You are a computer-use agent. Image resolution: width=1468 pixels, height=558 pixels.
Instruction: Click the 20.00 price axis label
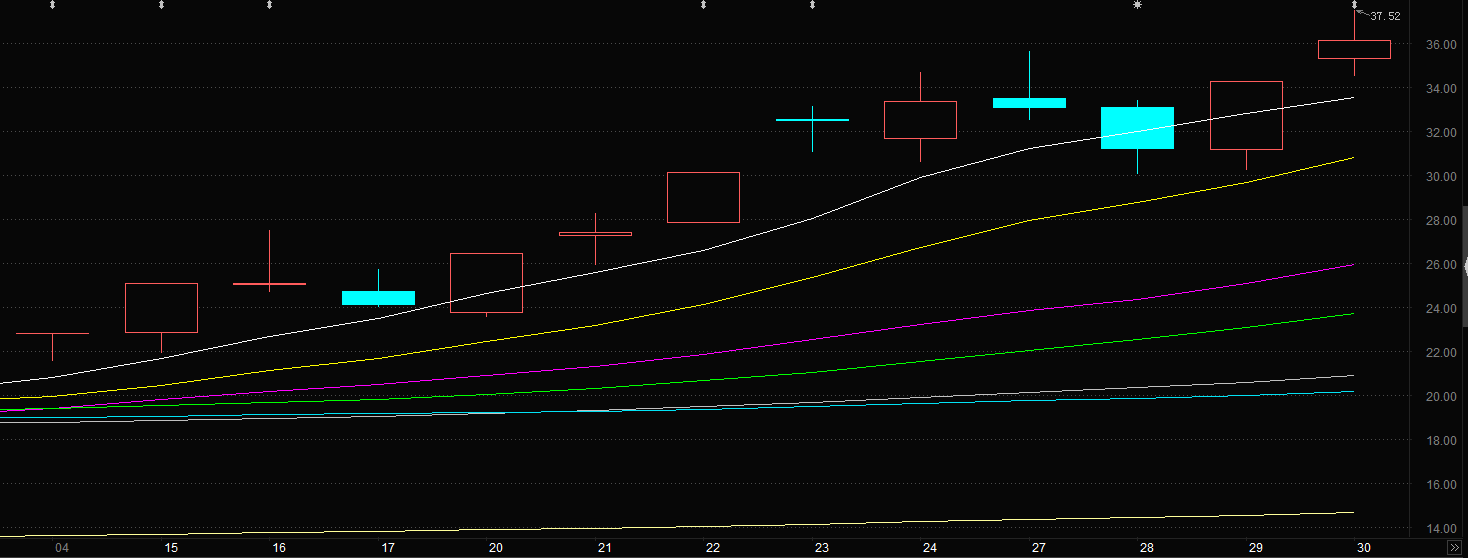(x=1440, y=397)
